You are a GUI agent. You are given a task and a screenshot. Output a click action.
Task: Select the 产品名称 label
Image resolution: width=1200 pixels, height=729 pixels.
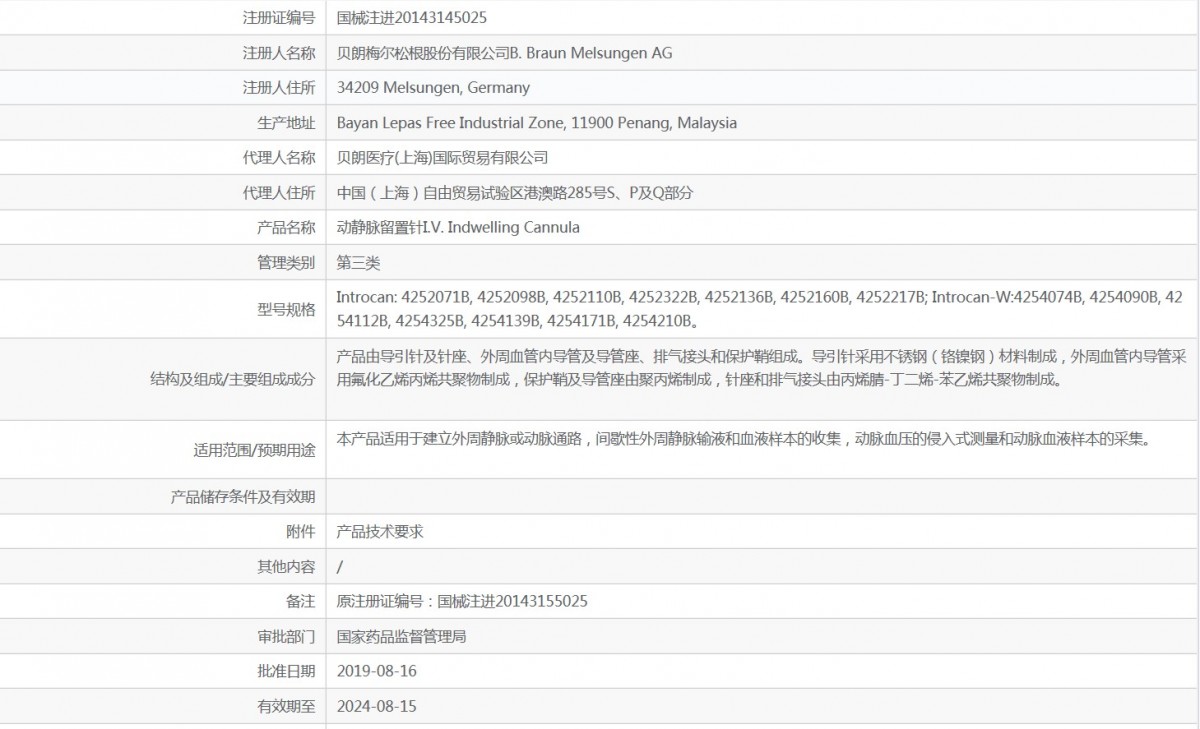286,228
